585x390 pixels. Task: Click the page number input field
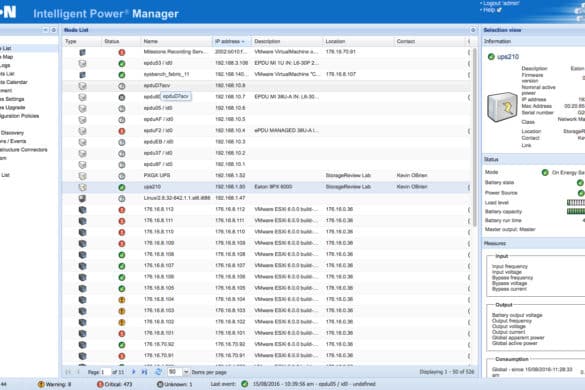pos(106,372)
